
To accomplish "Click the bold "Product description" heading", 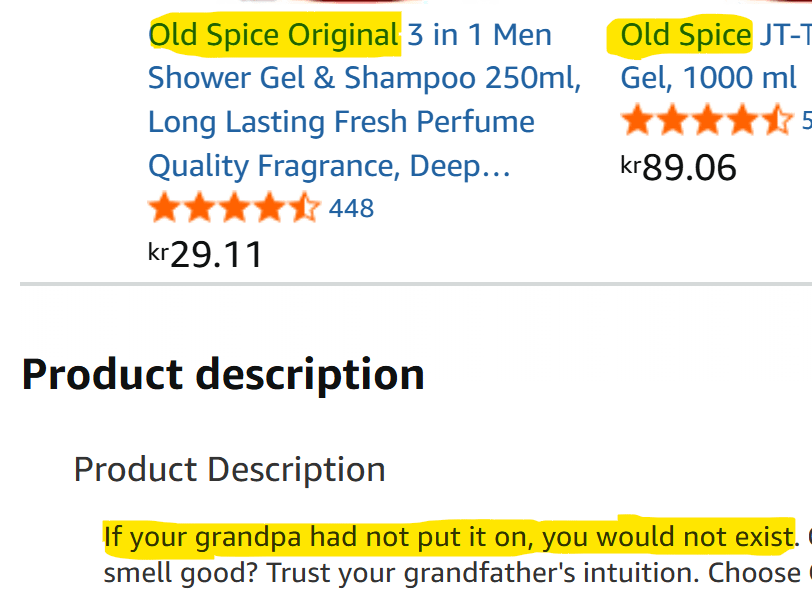I will [223, 375].
